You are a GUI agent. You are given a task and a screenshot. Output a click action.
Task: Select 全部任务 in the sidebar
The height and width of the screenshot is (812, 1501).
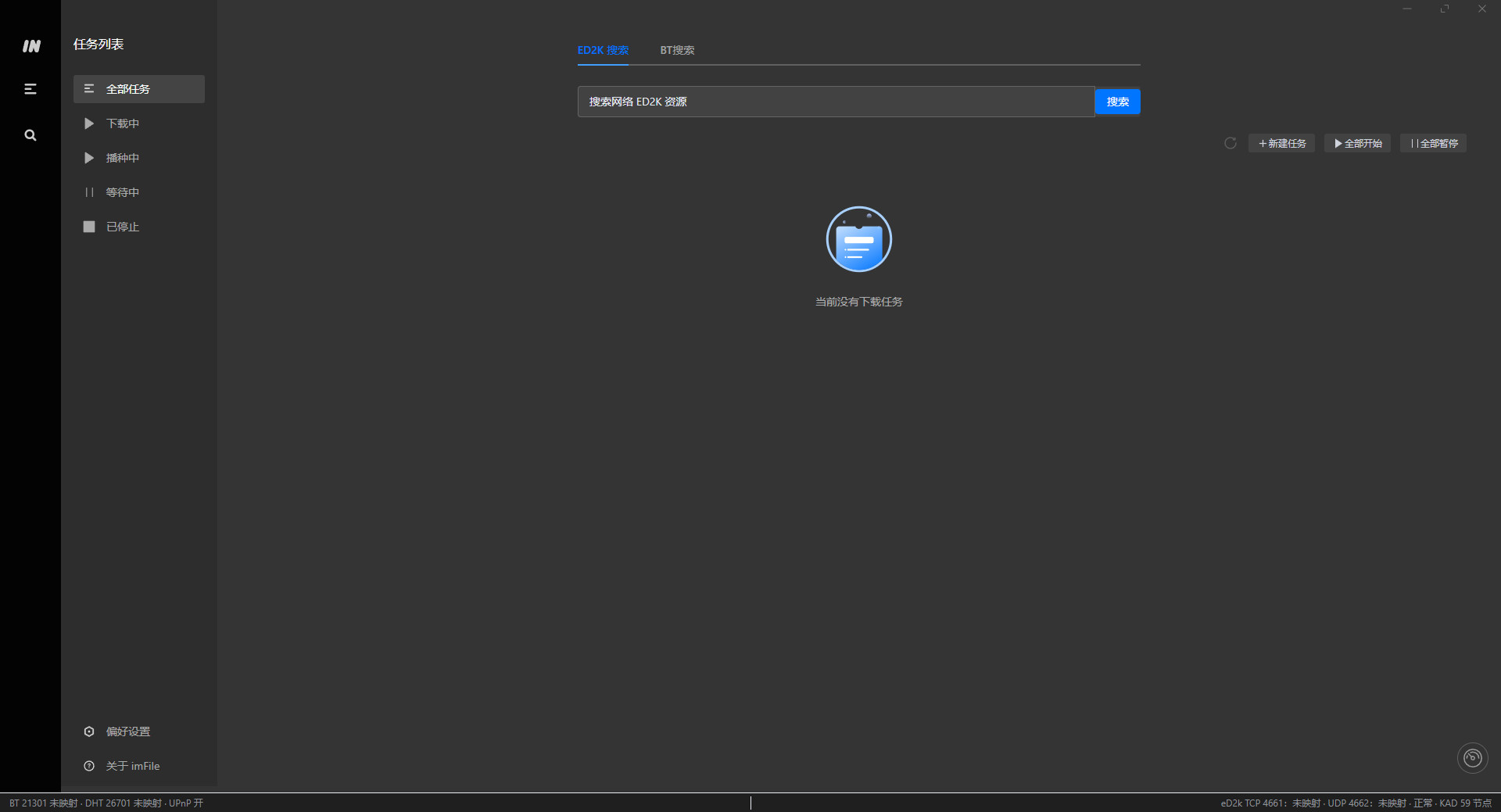click(x=139, y=89)
